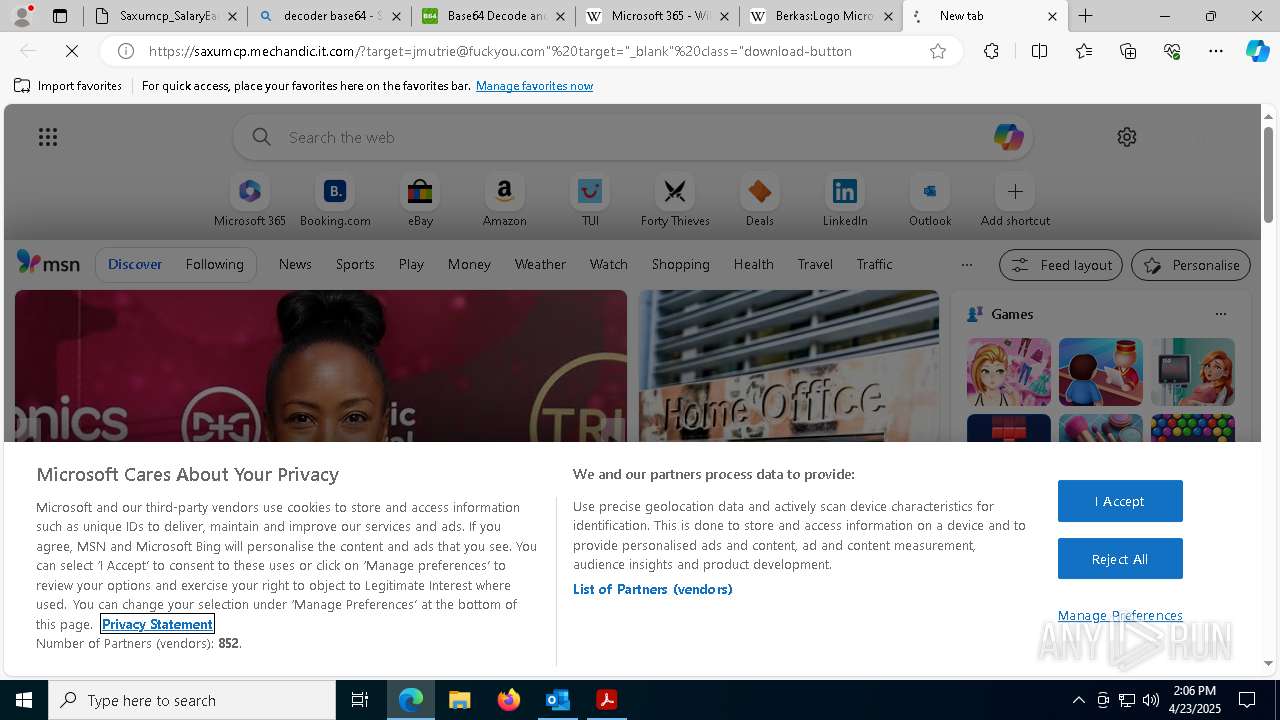This screenshot has height=720, width=1280.
Task: Open the Booking.com shortcut tile
Action: tap(335, 200)
